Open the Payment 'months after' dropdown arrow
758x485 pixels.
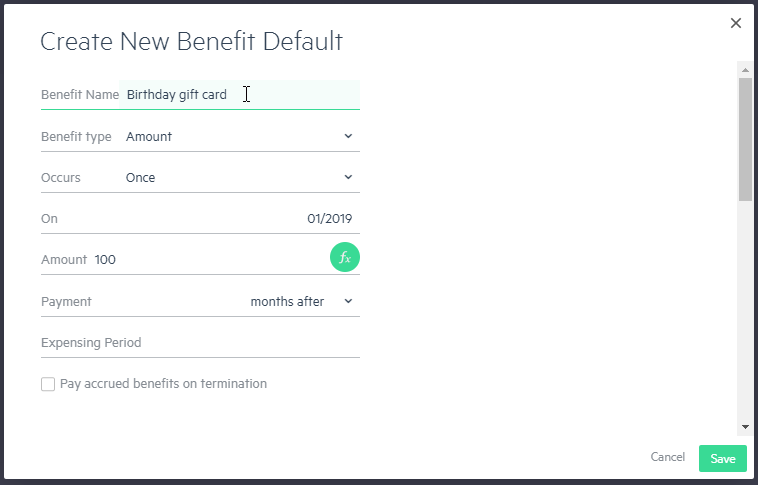(x=348, y=301)
